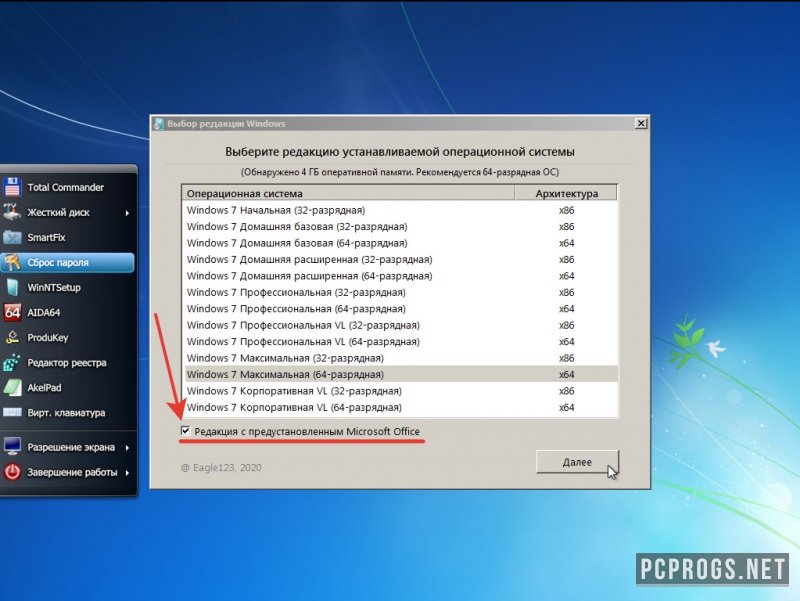This screenshot has width=800, height=601.
Task: Launch AIDA64 red icon
Action: tap(12, 312)
